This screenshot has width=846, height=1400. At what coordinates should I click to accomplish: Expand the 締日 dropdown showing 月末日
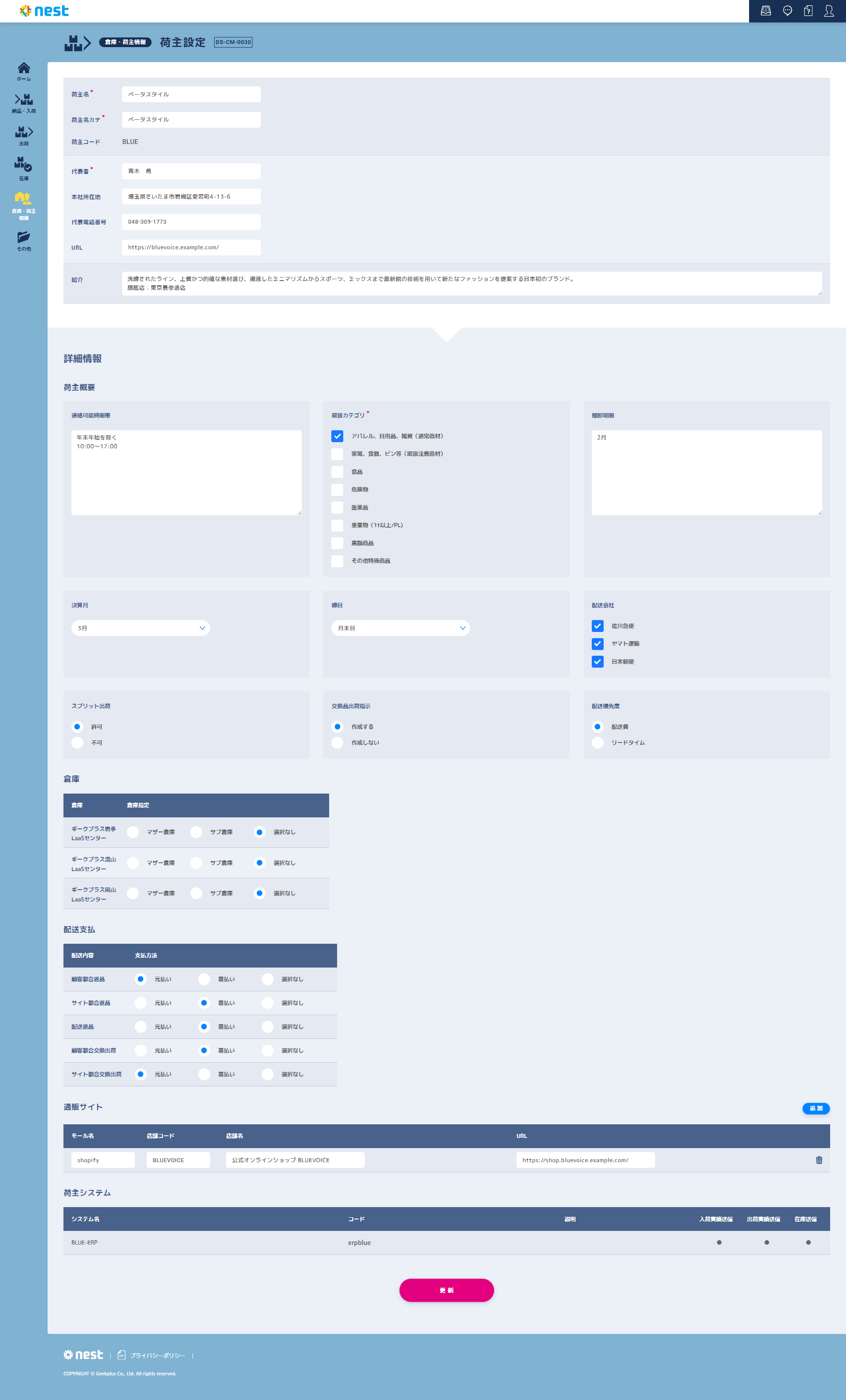coord(400,628)
